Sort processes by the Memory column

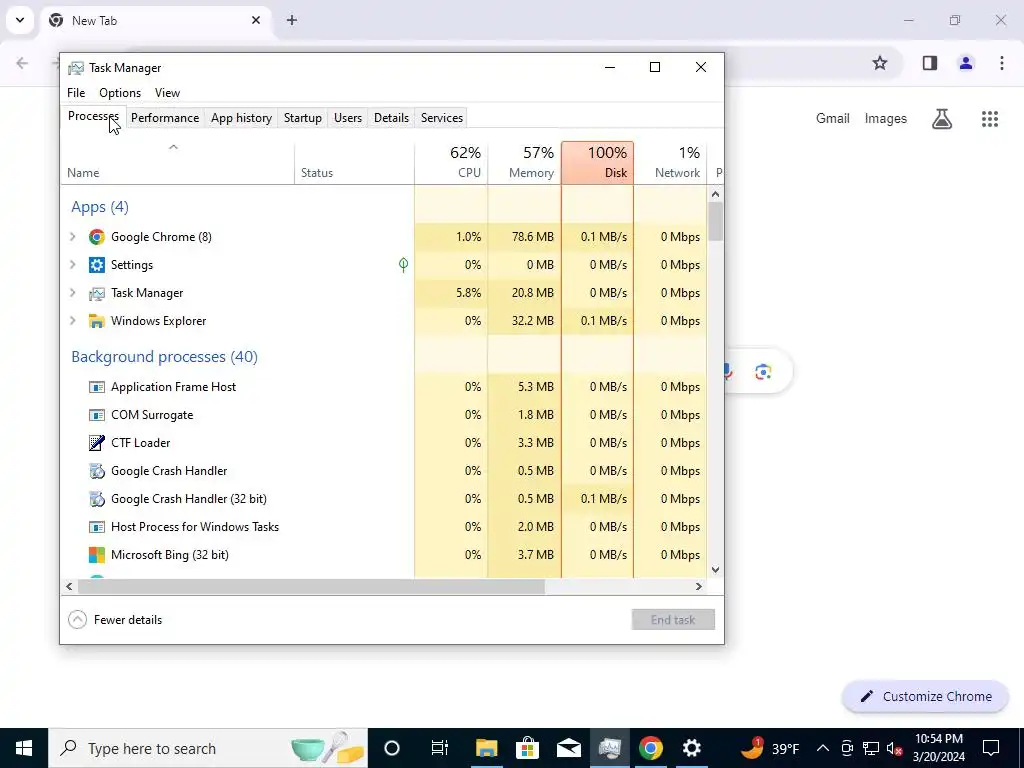point(524,163)
